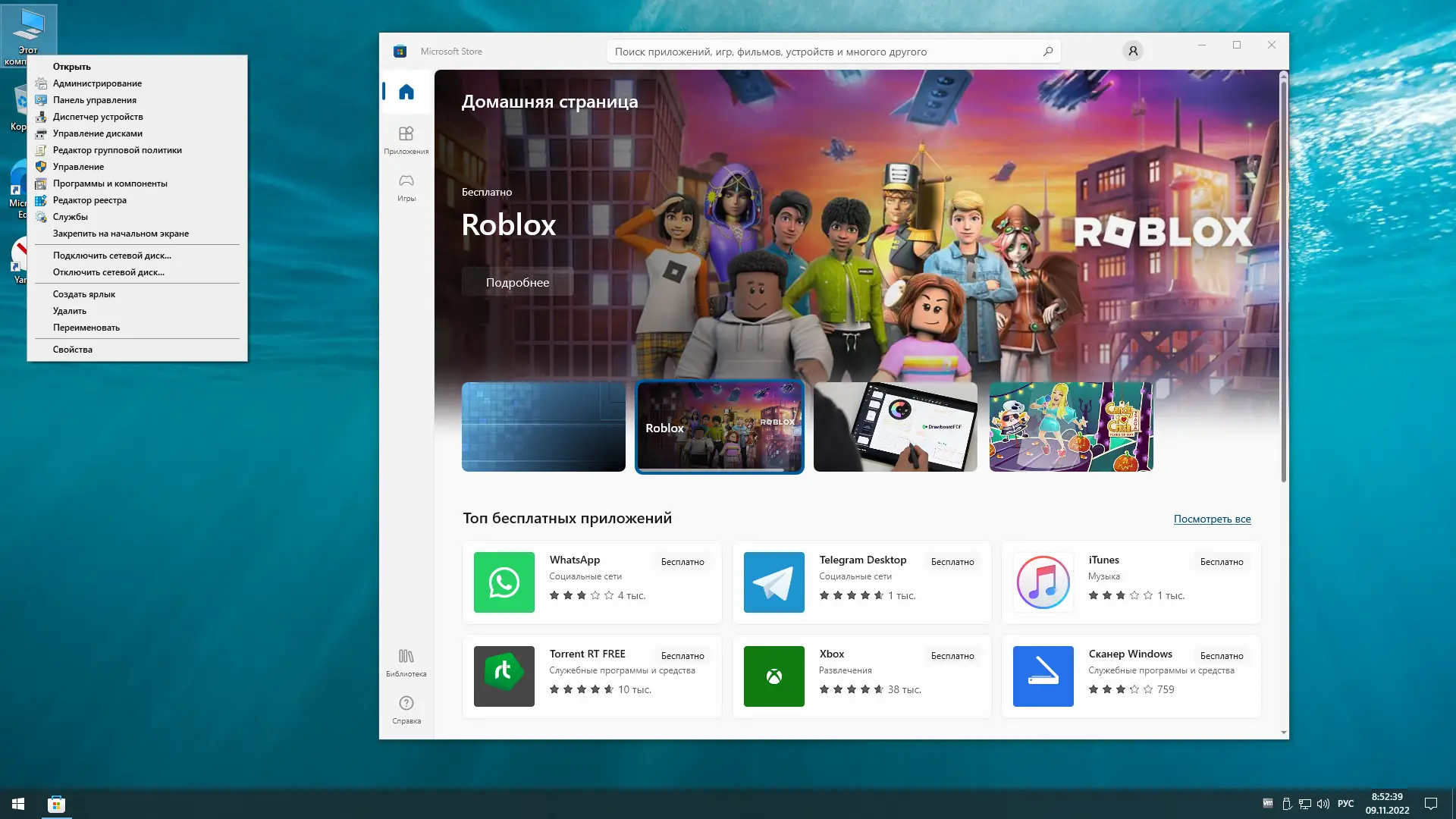Open Библиотека (Library) in the sidebar
1456x819 pixels.
[x=406, y=662]
